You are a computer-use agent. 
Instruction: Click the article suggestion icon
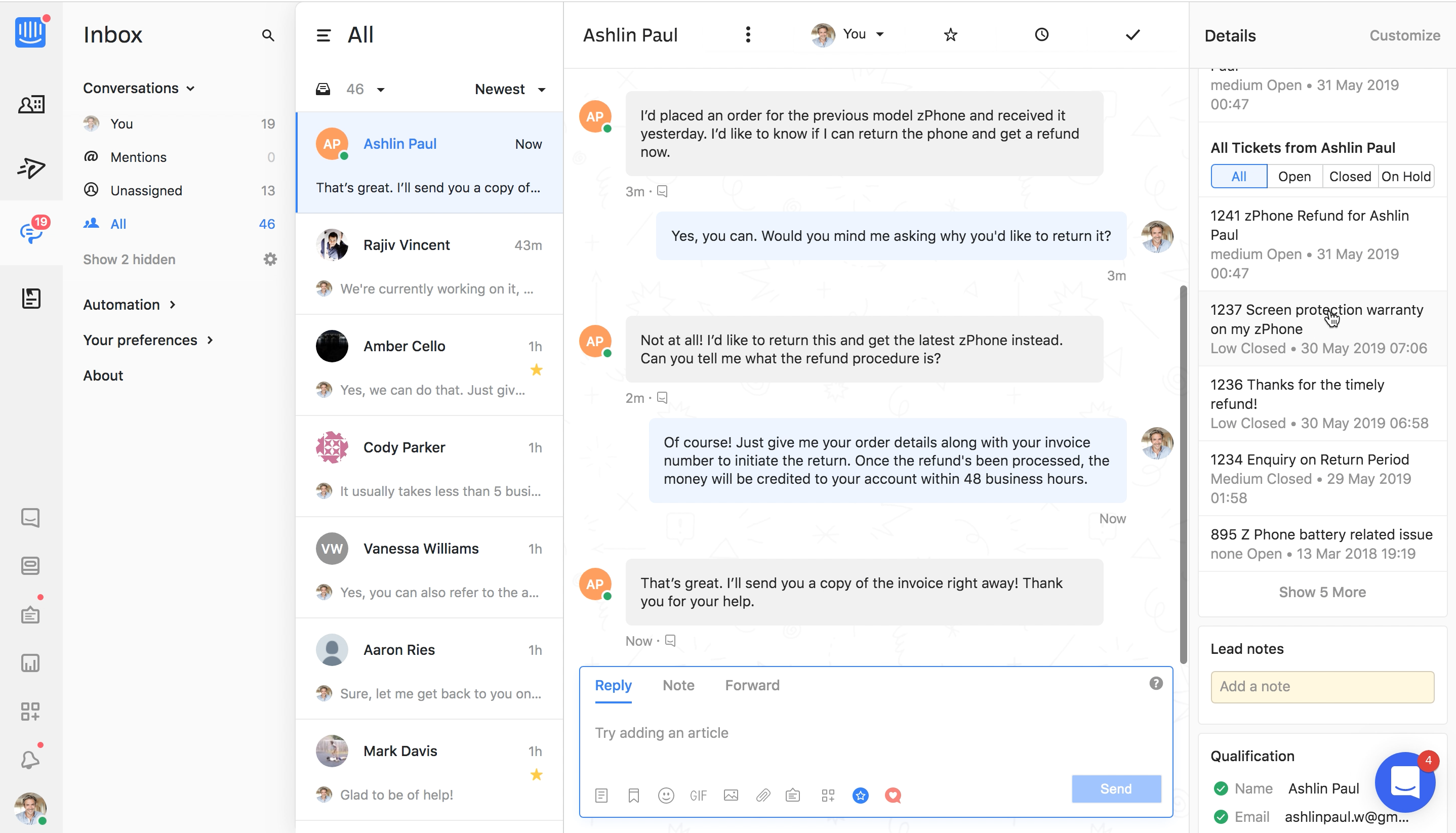[x=601, y=796]
